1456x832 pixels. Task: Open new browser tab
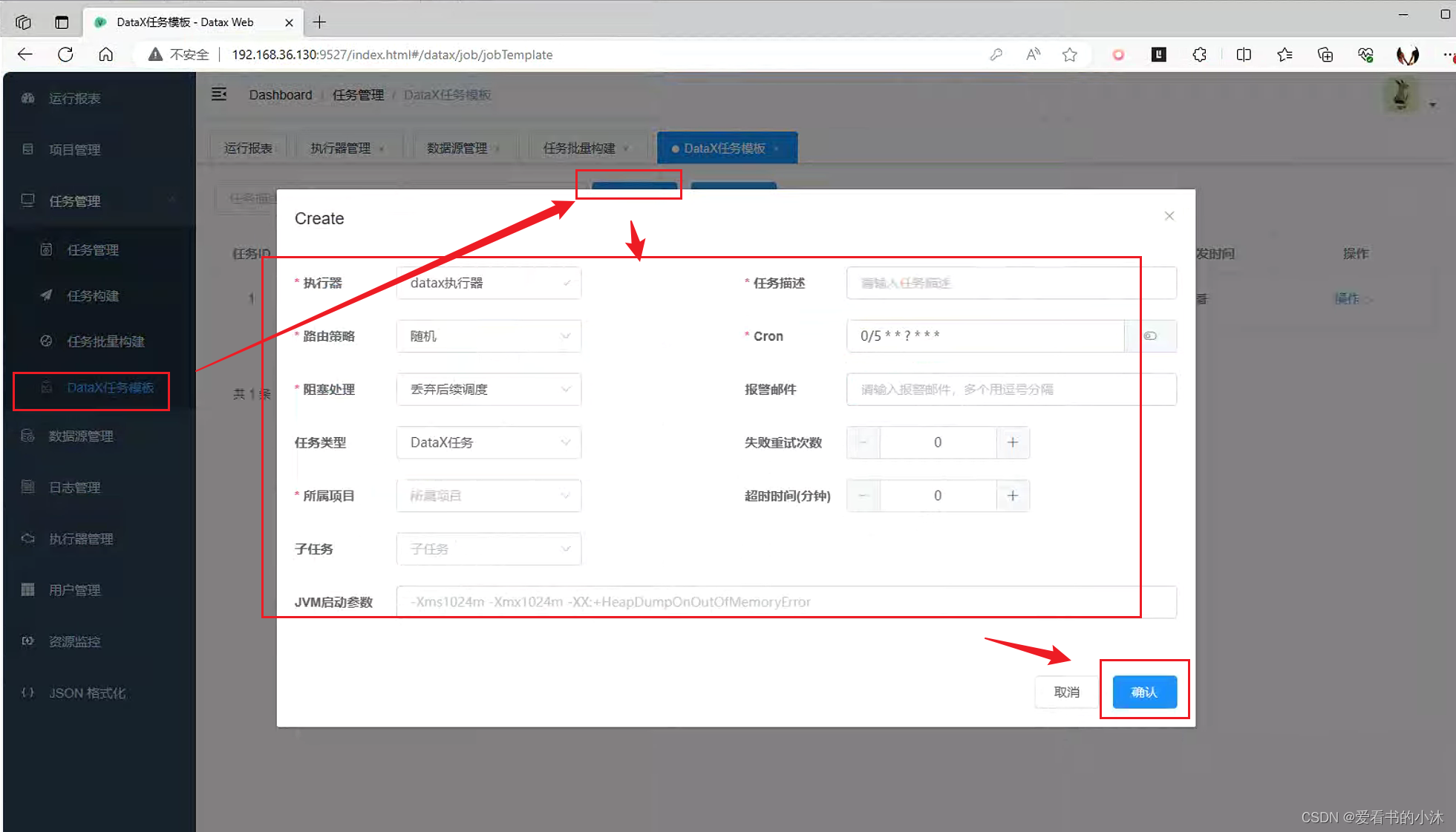[x=319, y=22]
